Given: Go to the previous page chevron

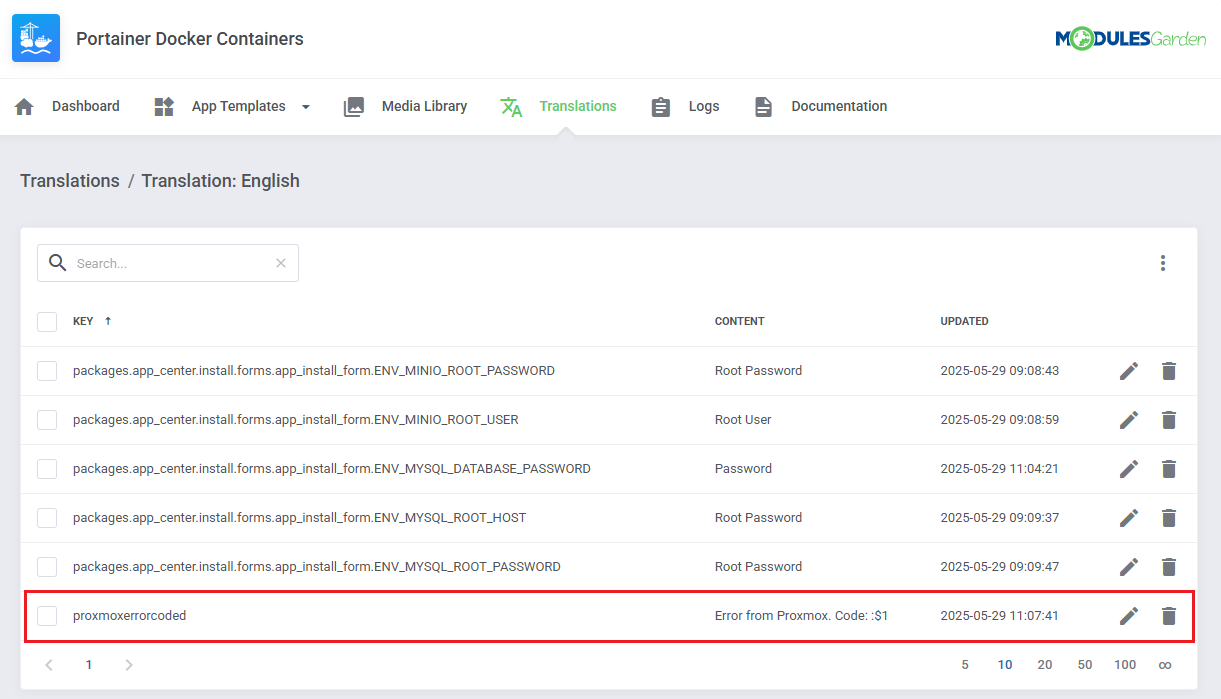Looking at the screenshot, I should click(x=49, y=665).
